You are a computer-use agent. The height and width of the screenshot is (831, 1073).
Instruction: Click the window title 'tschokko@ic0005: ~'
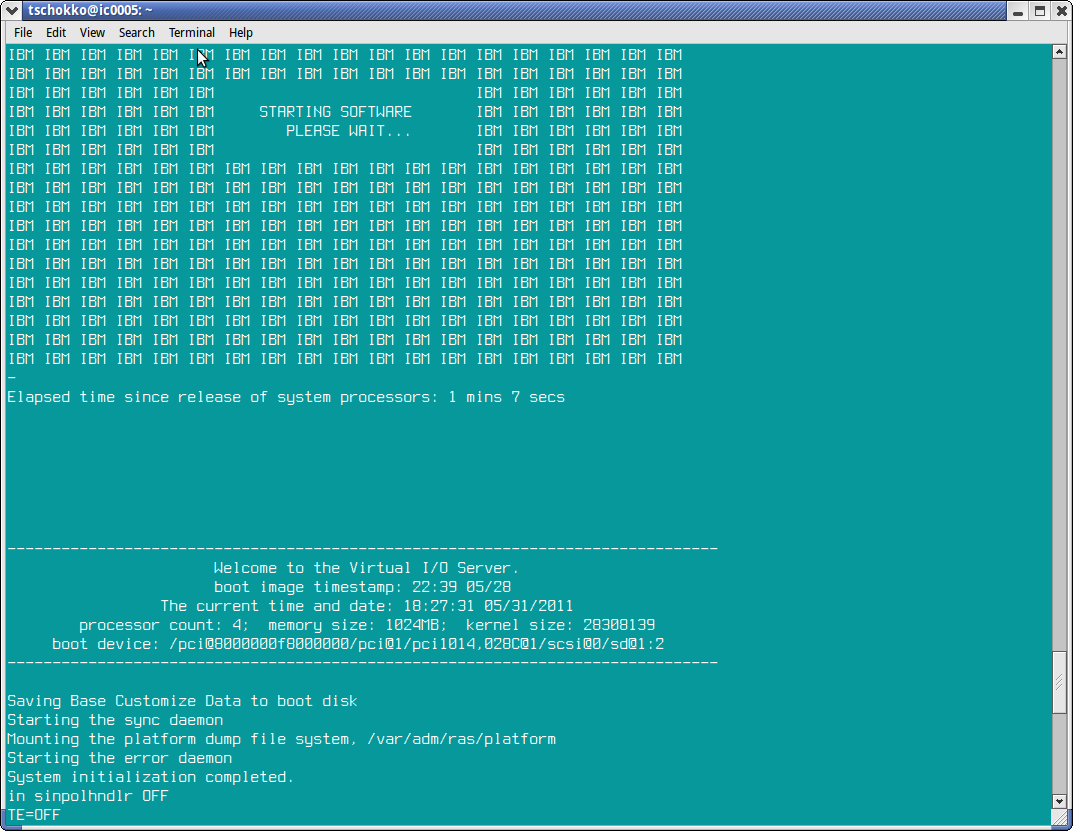click(x=90, y=10)
